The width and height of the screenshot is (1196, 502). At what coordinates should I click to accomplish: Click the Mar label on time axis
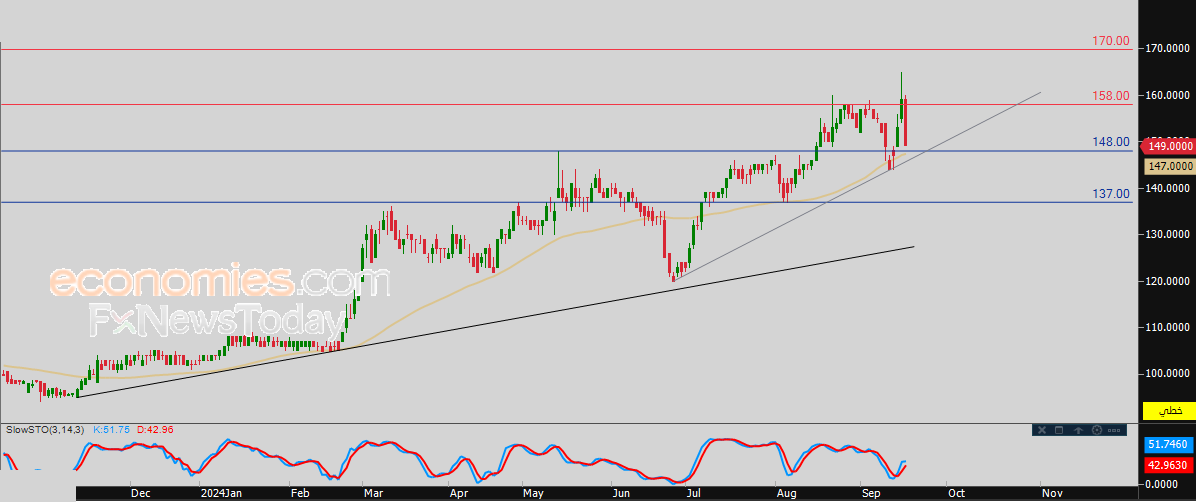(x=372, y=494)
